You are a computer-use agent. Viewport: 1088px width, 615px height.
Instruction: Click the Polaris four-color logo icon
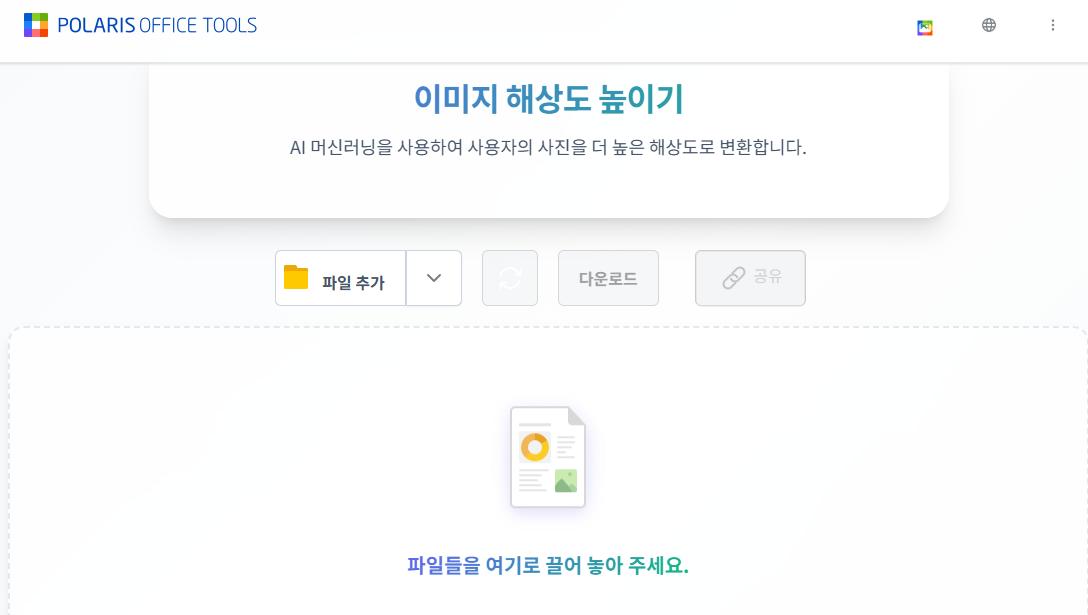tap(36, 25)
